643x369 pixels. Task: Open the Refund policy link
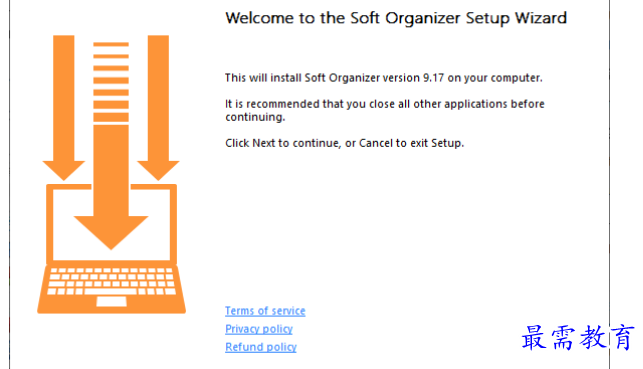click(261, 347)
